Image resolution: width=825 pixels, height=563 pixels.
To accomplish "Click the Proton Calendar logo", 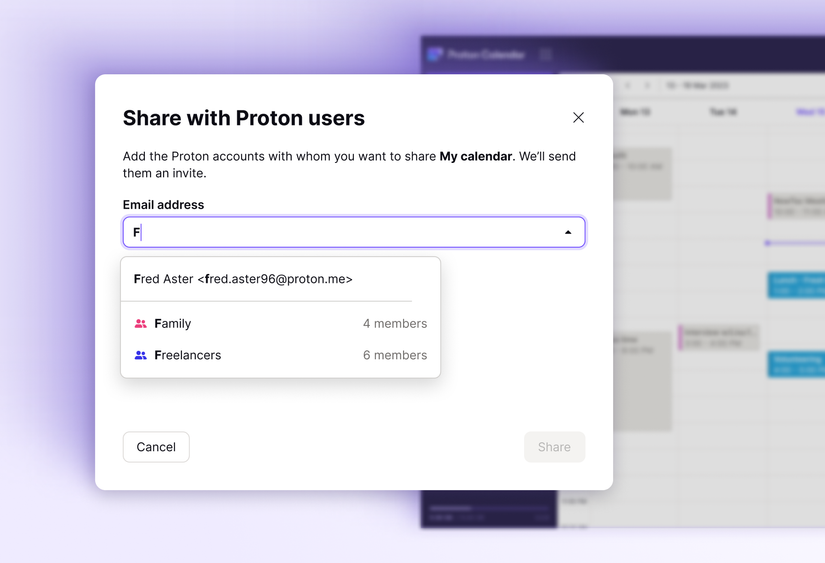I will click(434, 54).
